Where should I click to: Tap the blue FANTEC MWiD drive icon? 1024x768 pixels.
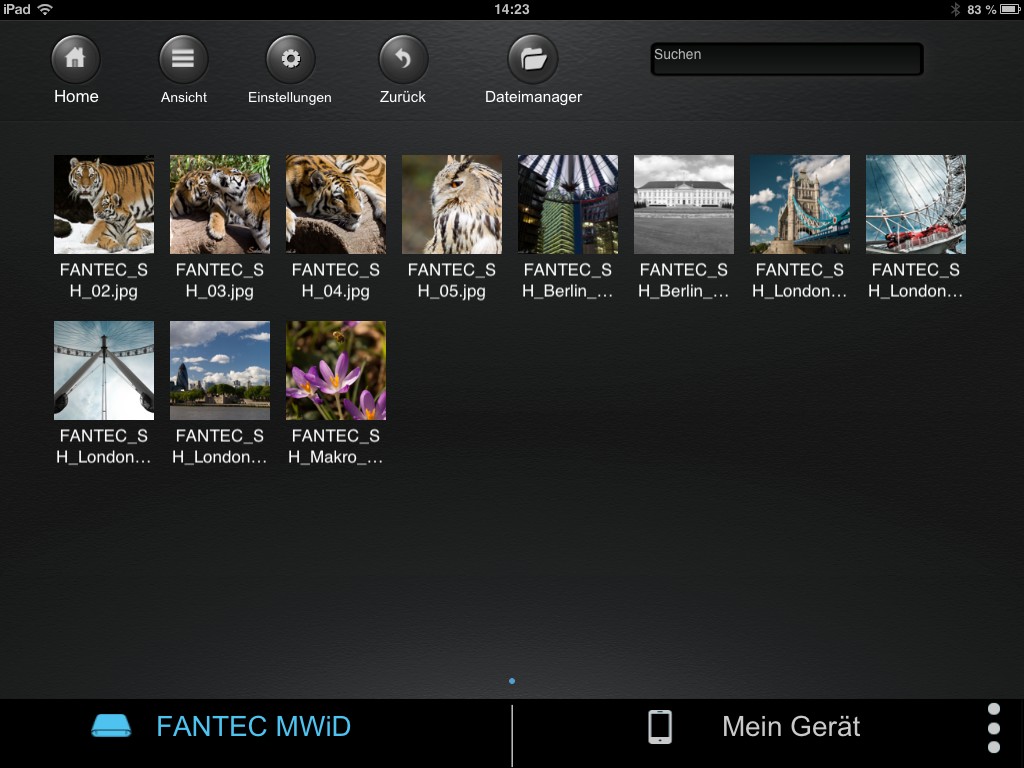(x=111, y=726)
